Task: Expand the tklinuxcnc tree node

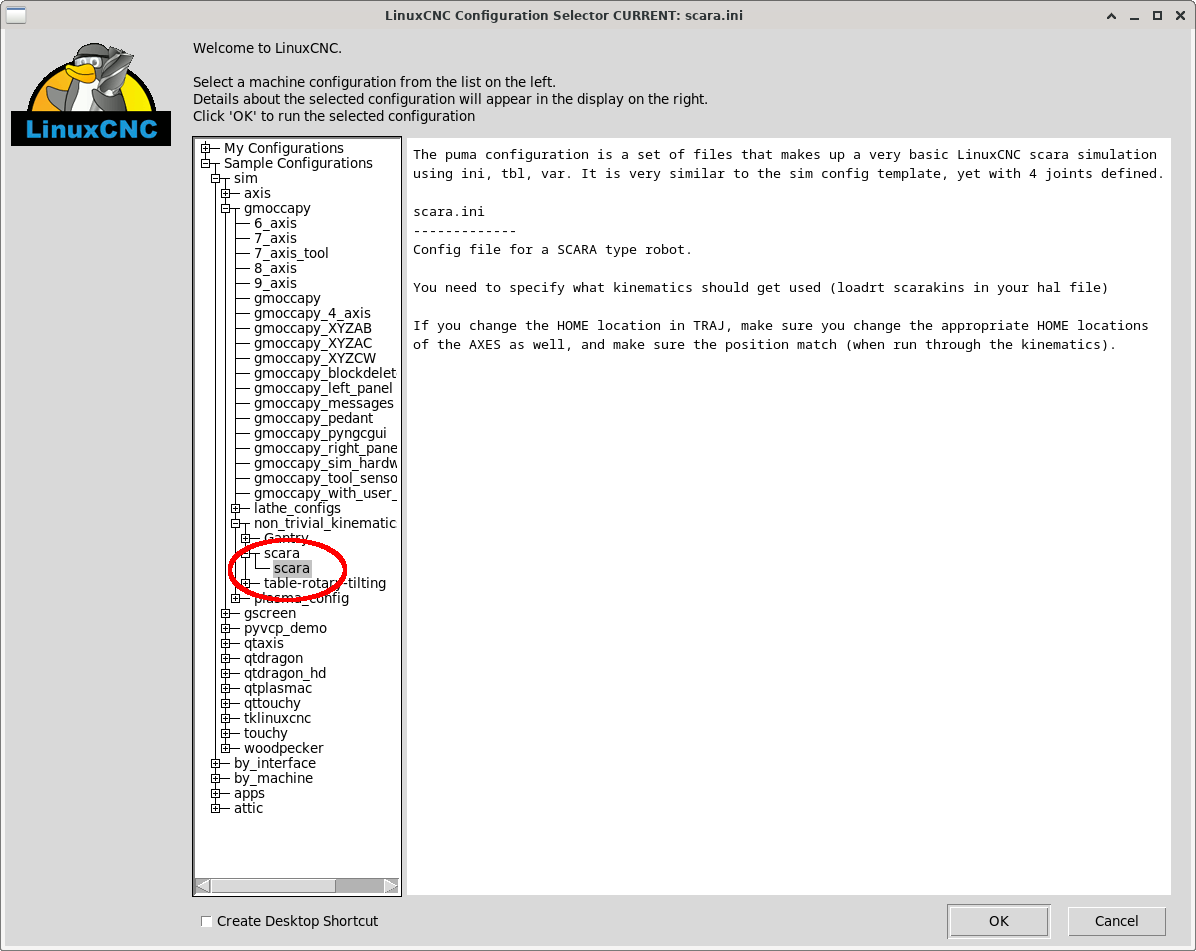Action: [x=225, y=718]
